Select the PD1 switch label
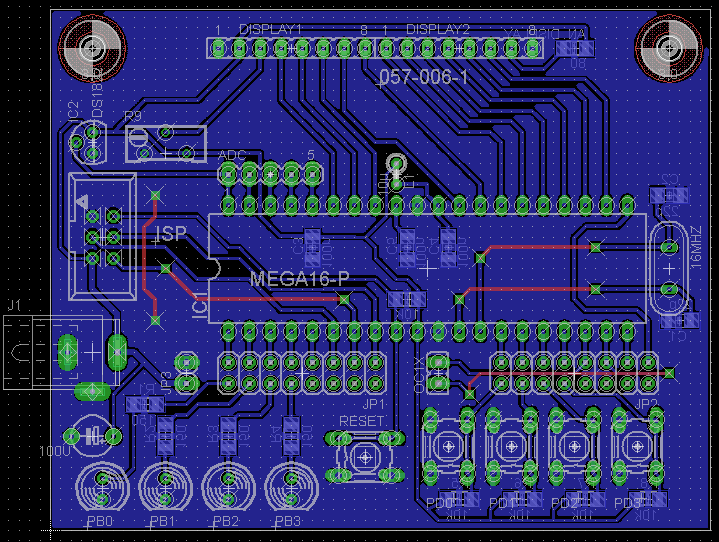 [501, 503]
